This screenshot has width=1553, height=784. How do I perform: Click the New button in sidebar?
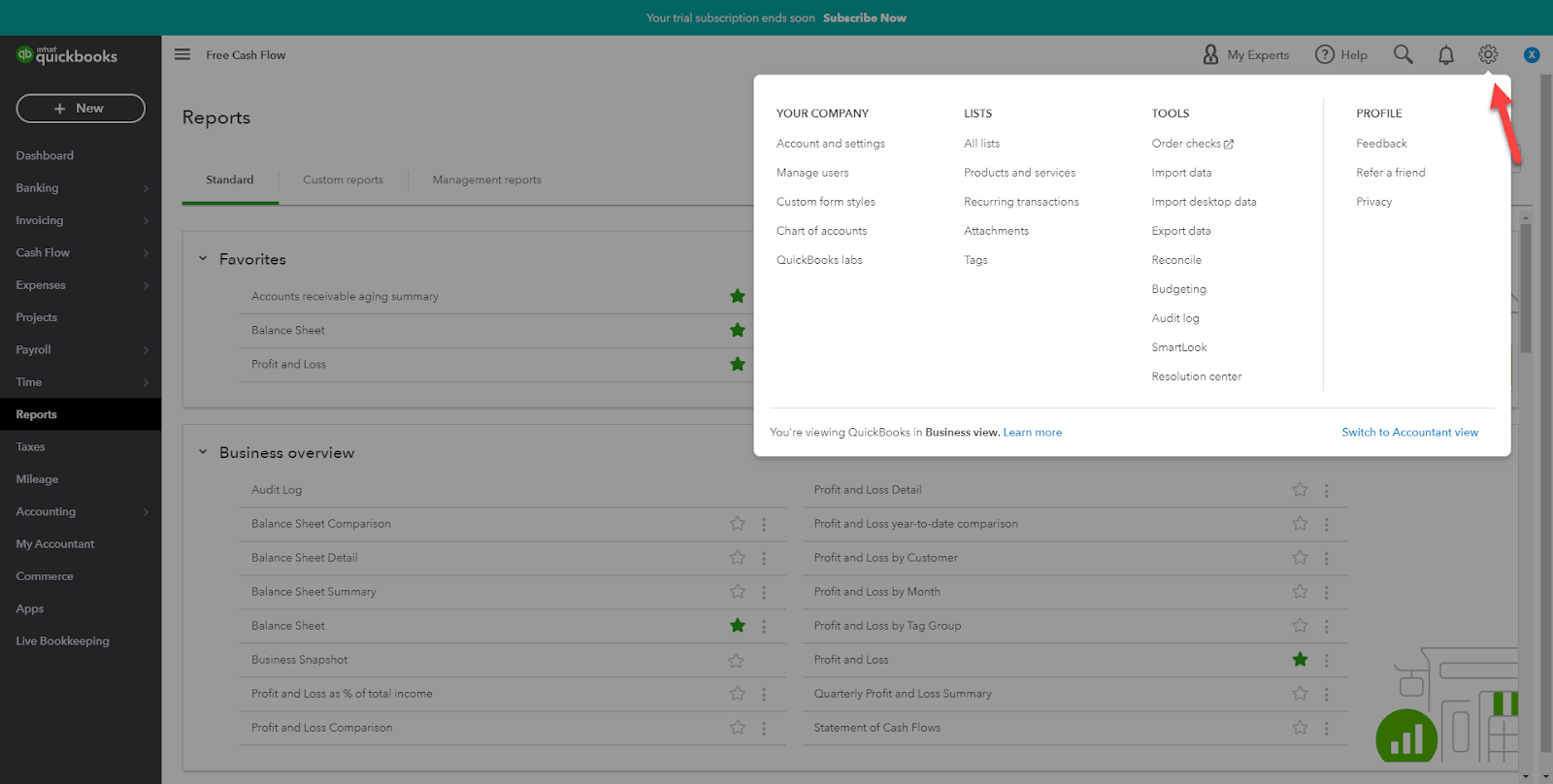81,109
